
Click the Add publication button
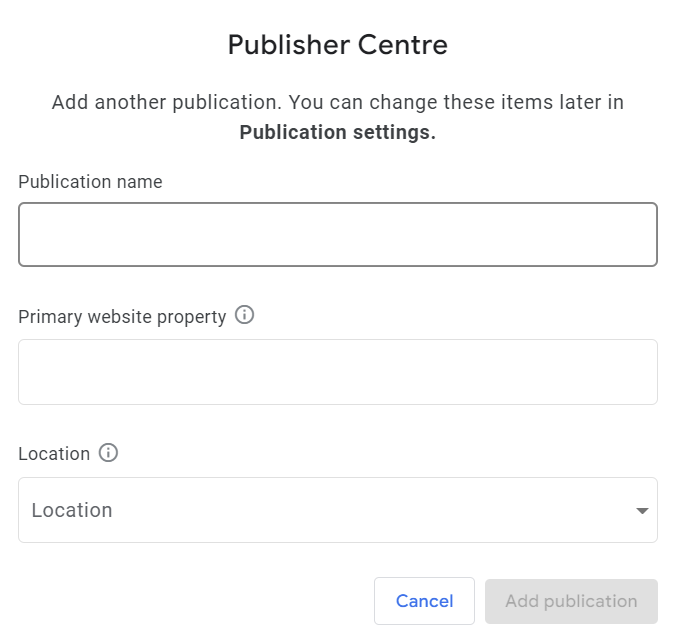[x=571, y=601]
